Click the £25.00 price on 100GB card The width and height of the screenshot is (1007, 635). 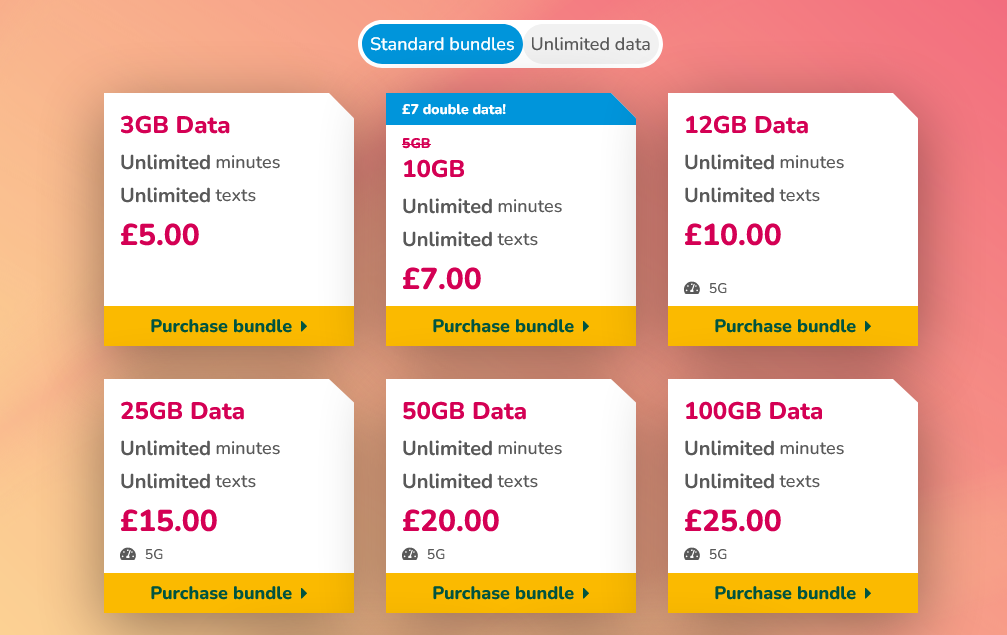[x=733, y=521]
